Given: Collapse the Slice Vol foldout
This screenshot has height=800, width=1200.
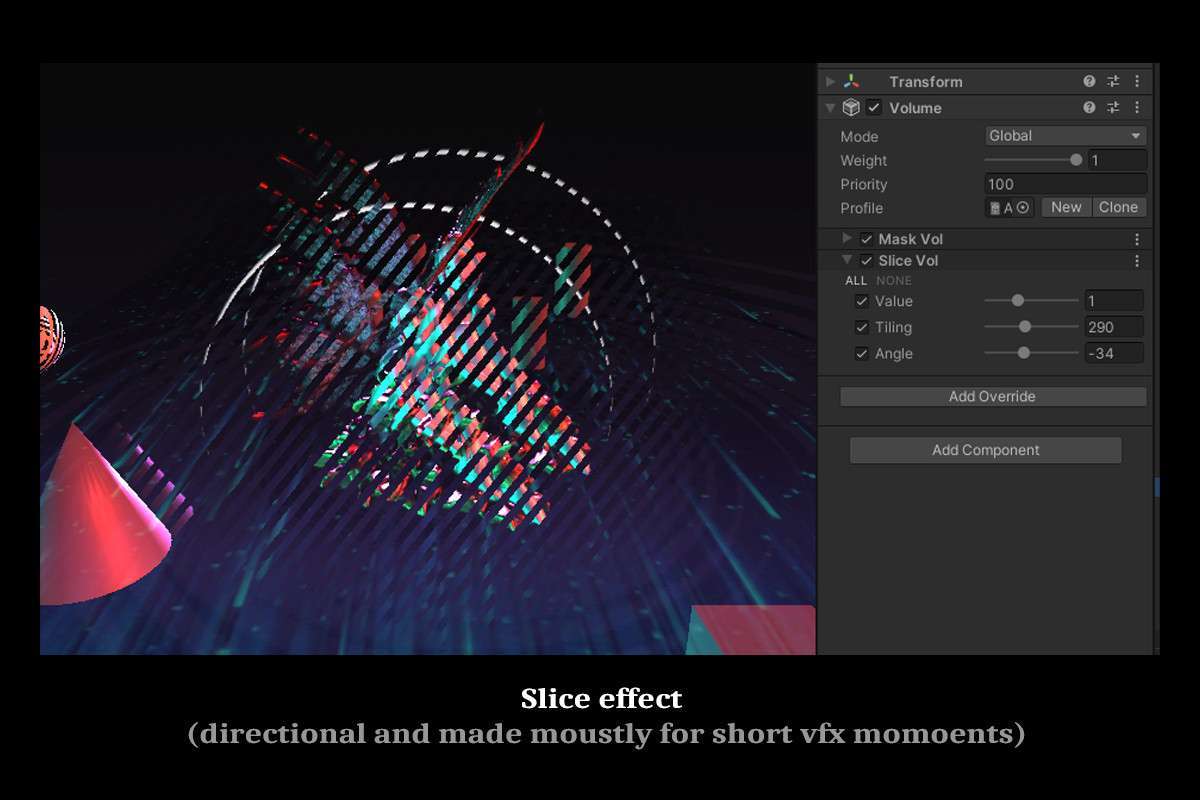Looking at the screenshot, I should coord(847,260).
